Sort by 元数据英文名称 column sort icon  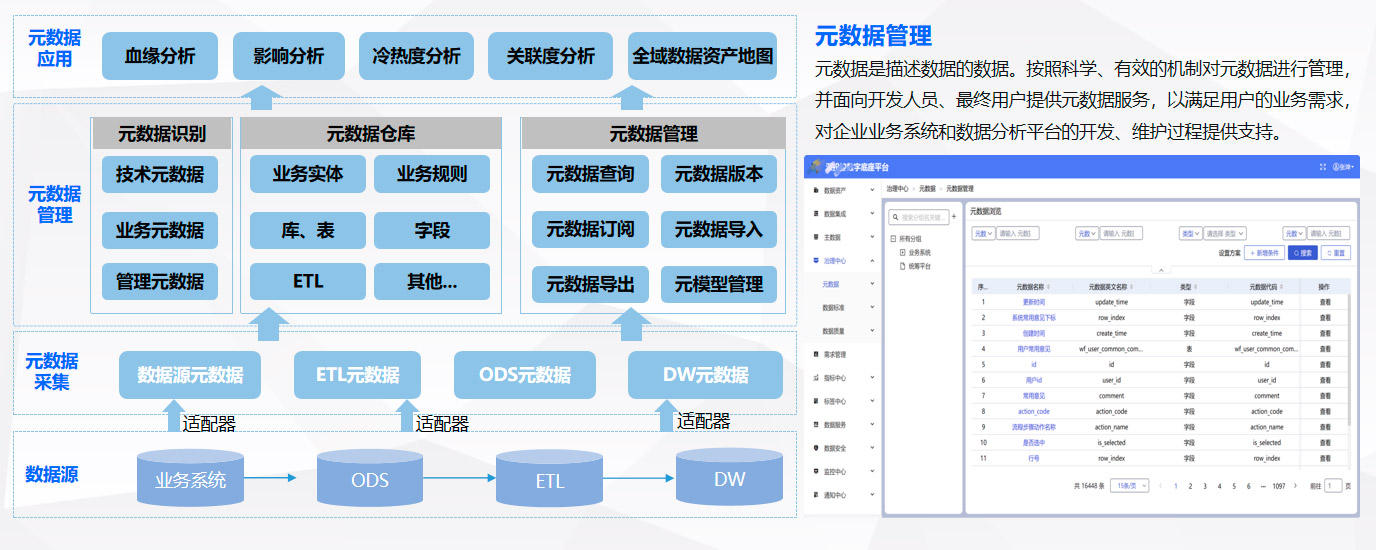1131,287
